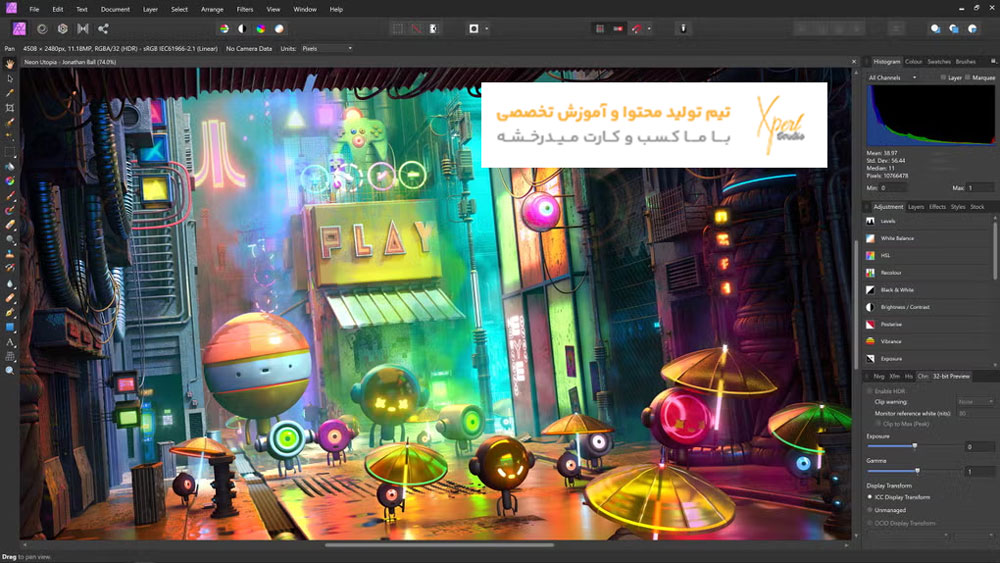Switch to the Layers tab
1000x563 pixels.
pos(916,207)
